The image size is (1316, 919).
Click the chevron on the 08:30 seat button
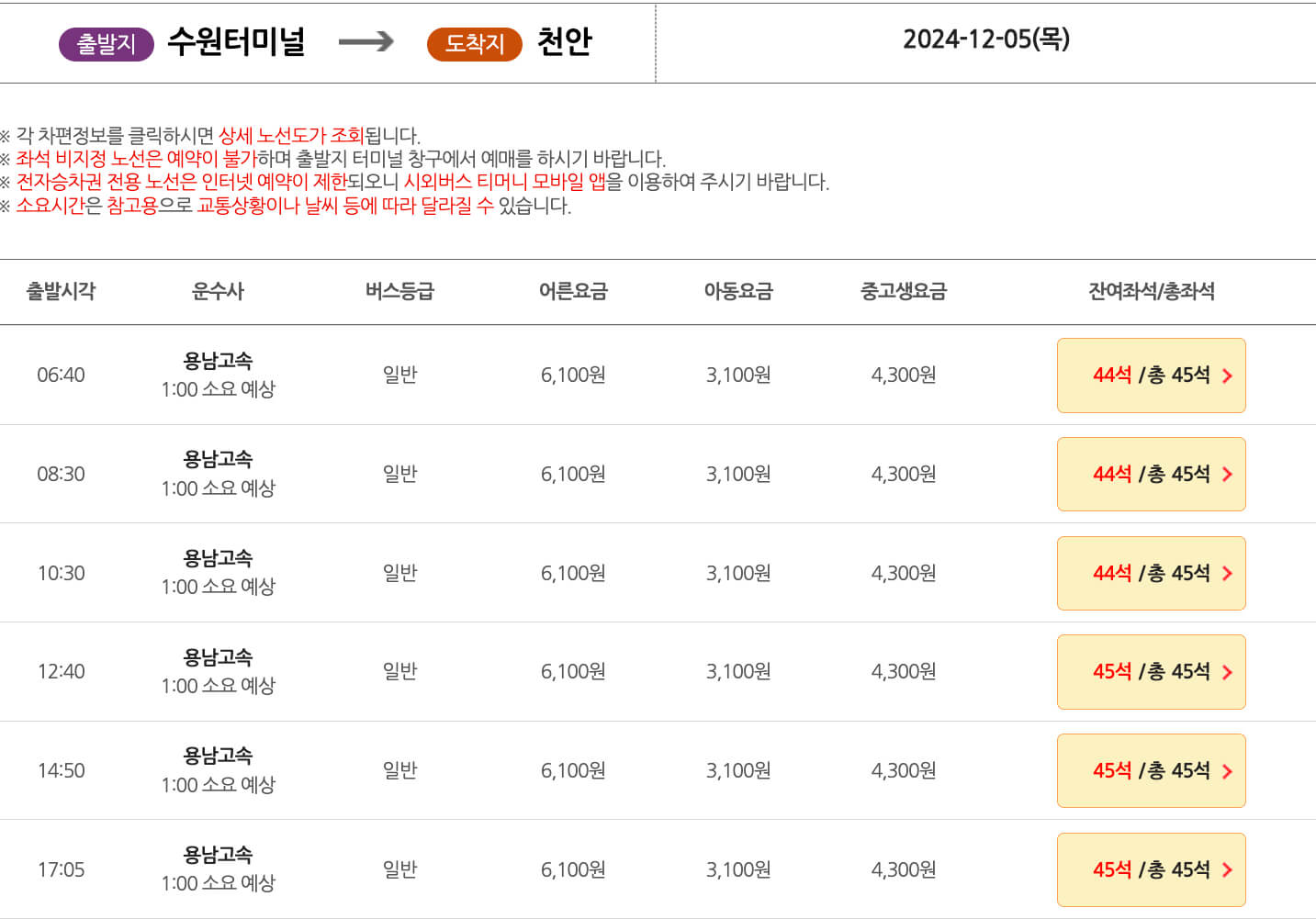click(1227, 474)
